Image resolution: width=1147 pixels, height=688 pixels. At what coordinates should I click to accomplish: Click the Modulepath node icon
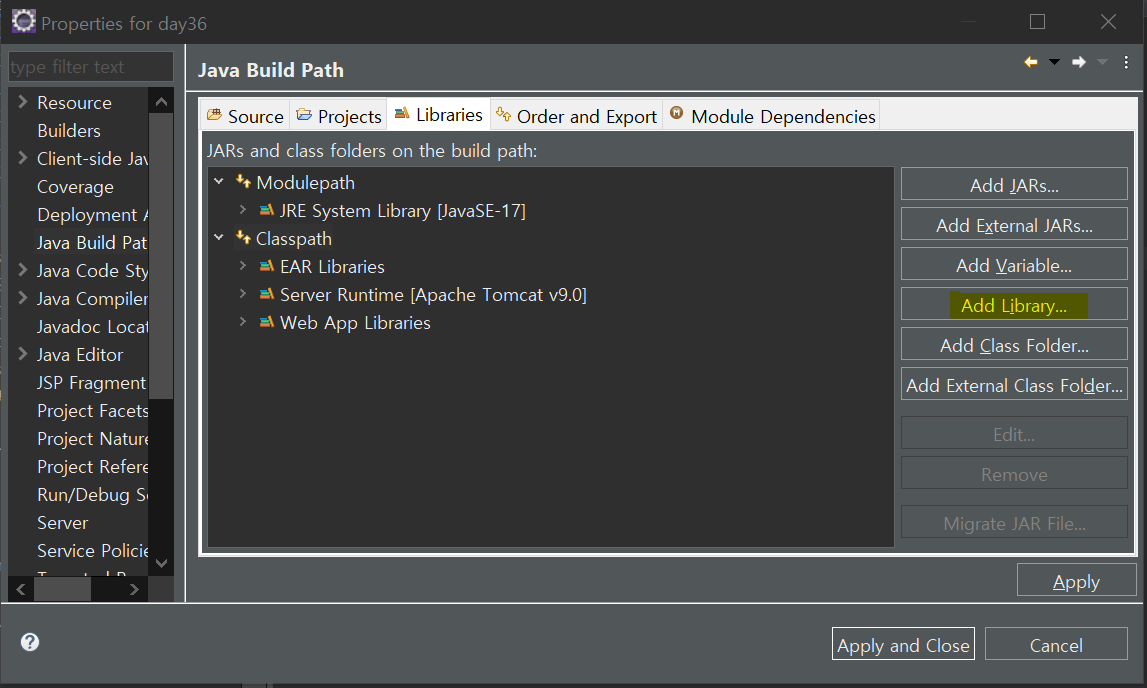(244, 181)
